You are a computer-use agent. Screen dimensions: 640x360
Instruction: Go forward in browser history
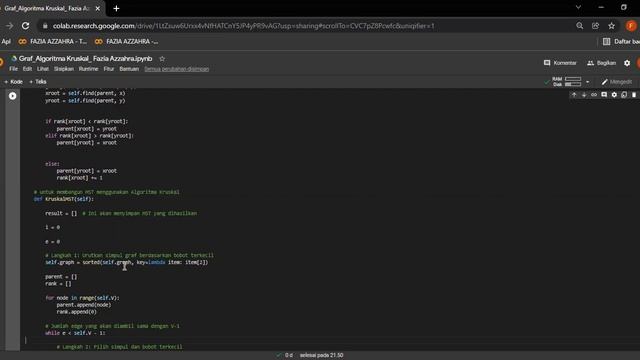tap(9, 26)
